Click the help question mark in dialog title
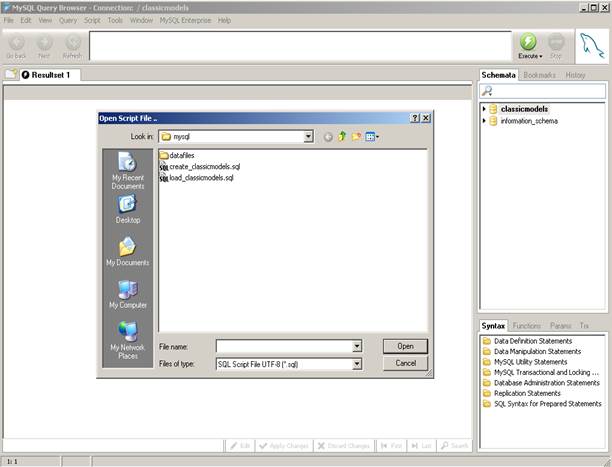Screen dimensions: 612x467 (x=415, y=118)
